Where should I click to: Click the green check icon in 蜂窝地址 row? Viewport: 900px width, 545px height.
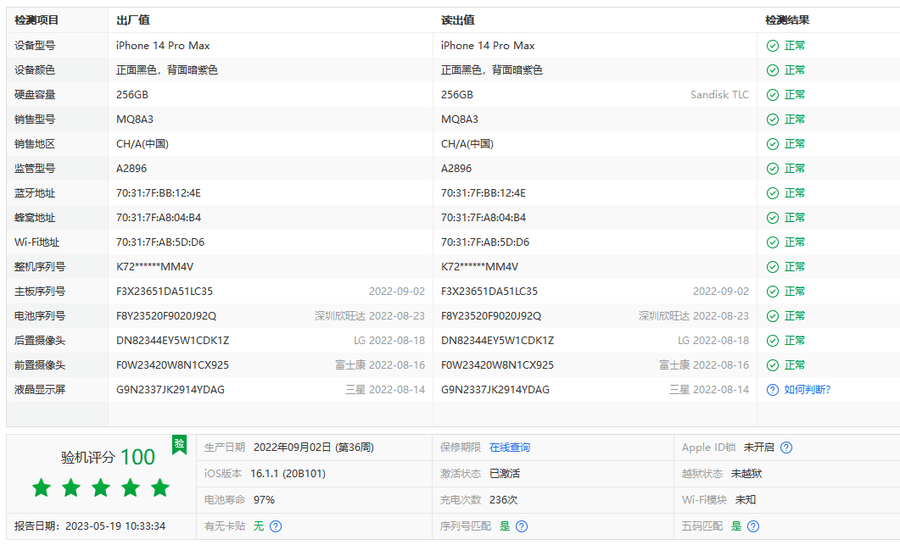[773, 218]
